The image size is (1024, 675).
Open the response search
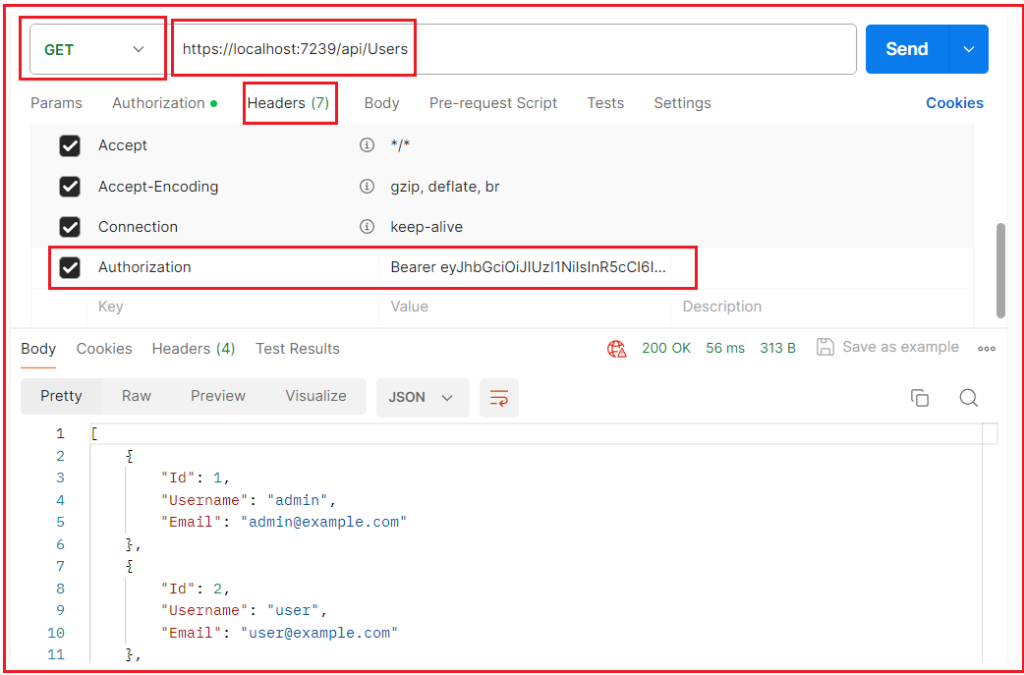click(968, 397)
